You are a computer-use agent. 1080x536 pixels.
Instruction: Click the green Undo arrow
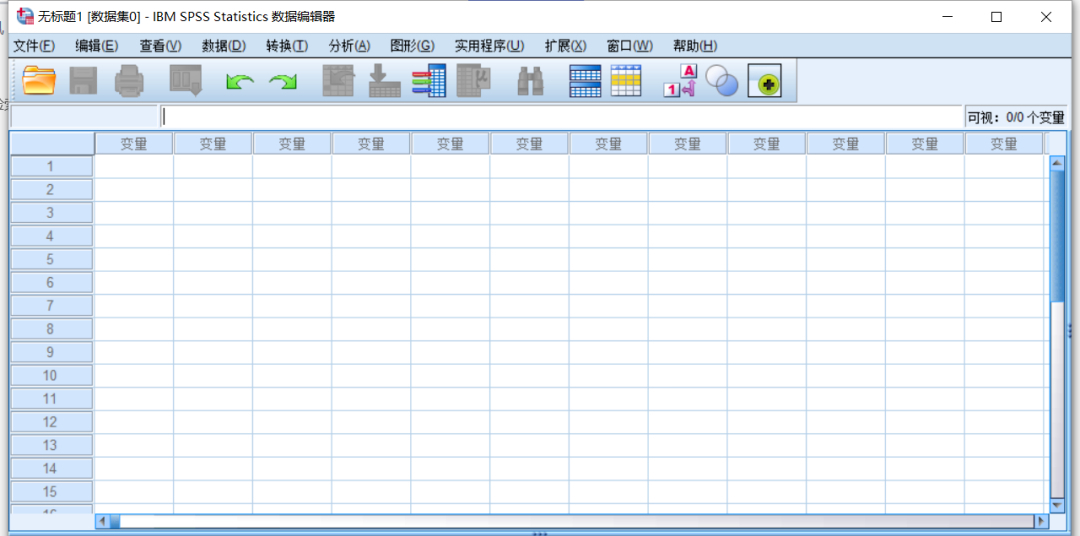pyautogui.click(x=240, y=82)
